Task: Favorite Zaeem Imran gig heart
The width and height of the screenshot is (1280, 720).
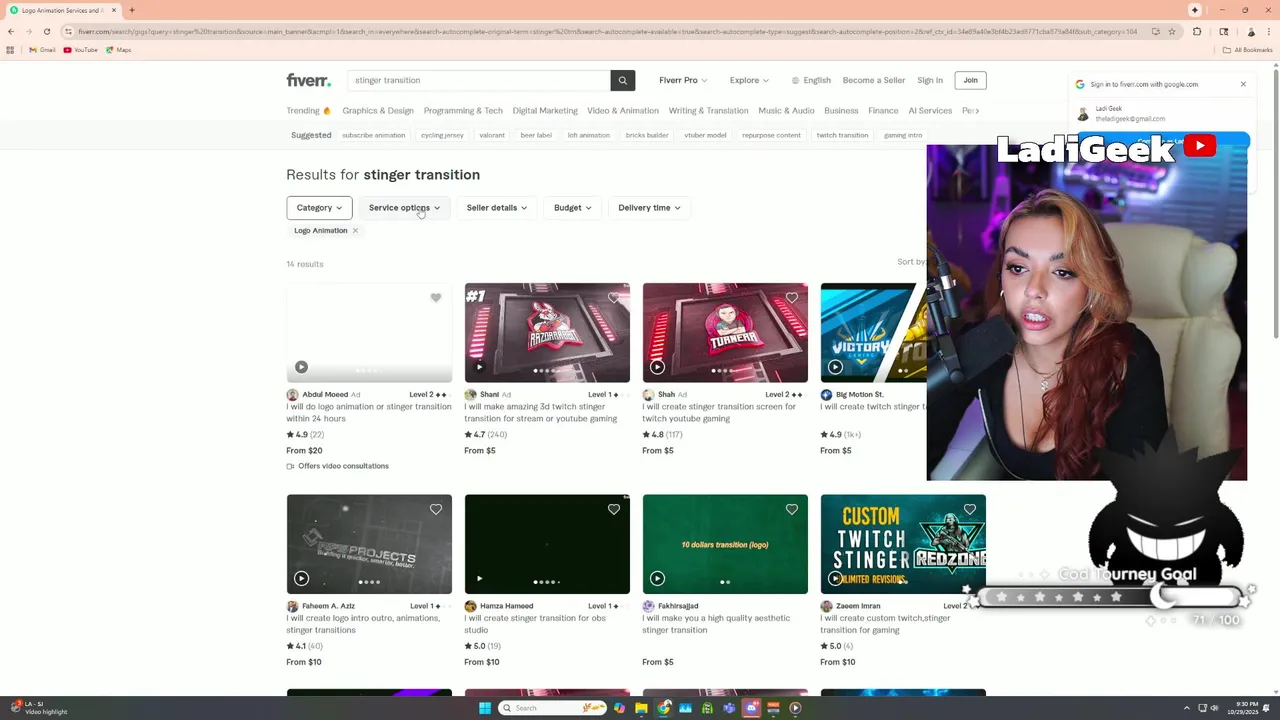Action: pyautogui.click(x=970, y=510)
